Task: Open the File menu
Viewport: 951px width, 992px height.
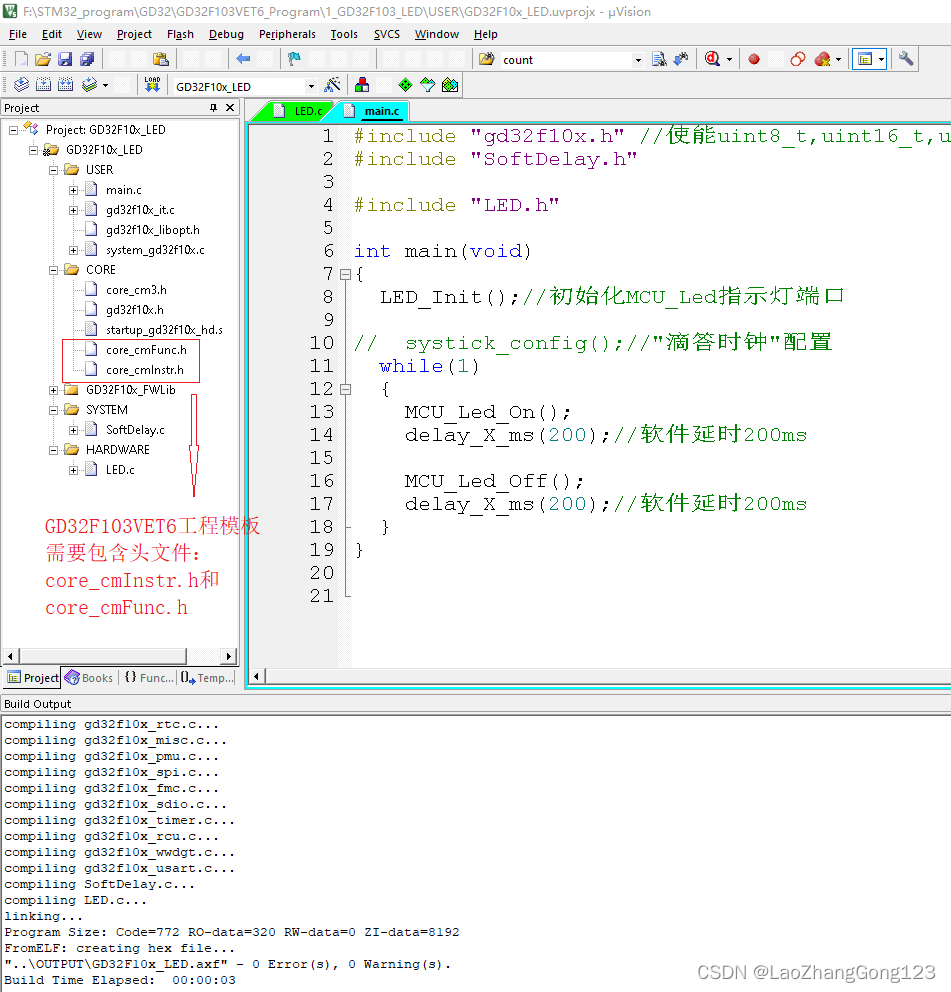Action: (x=18, y=34)
